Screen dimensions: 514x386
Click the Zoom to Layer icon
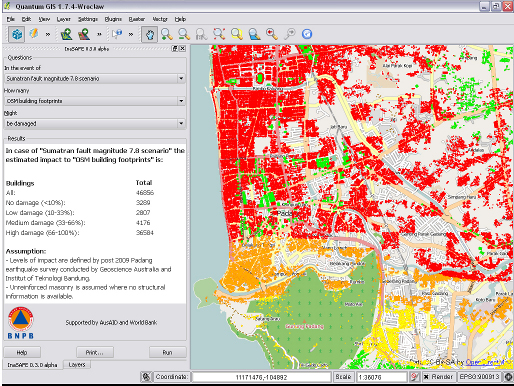point(254,34)
